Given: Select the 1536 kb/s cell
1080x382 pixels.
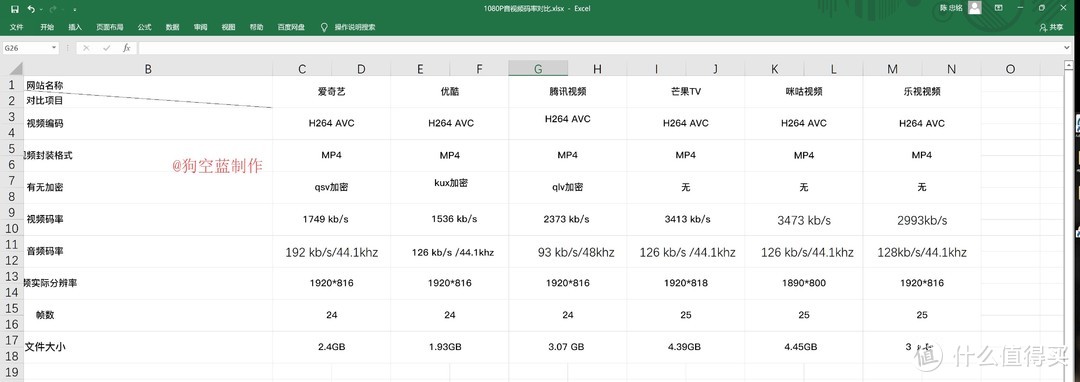Looking at the screenshot, I should [450, 220].
